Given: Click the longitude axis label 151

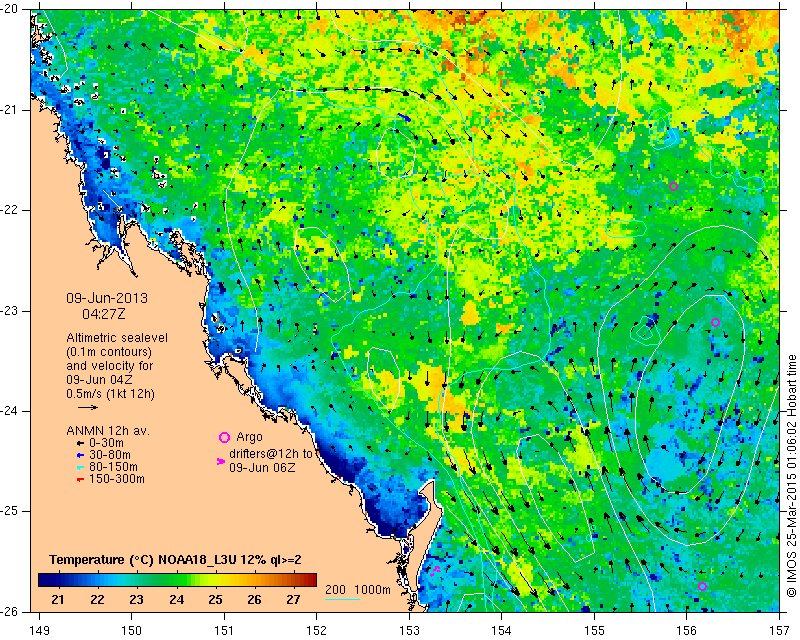Looking at the screenshot, I should click(224, 631).
